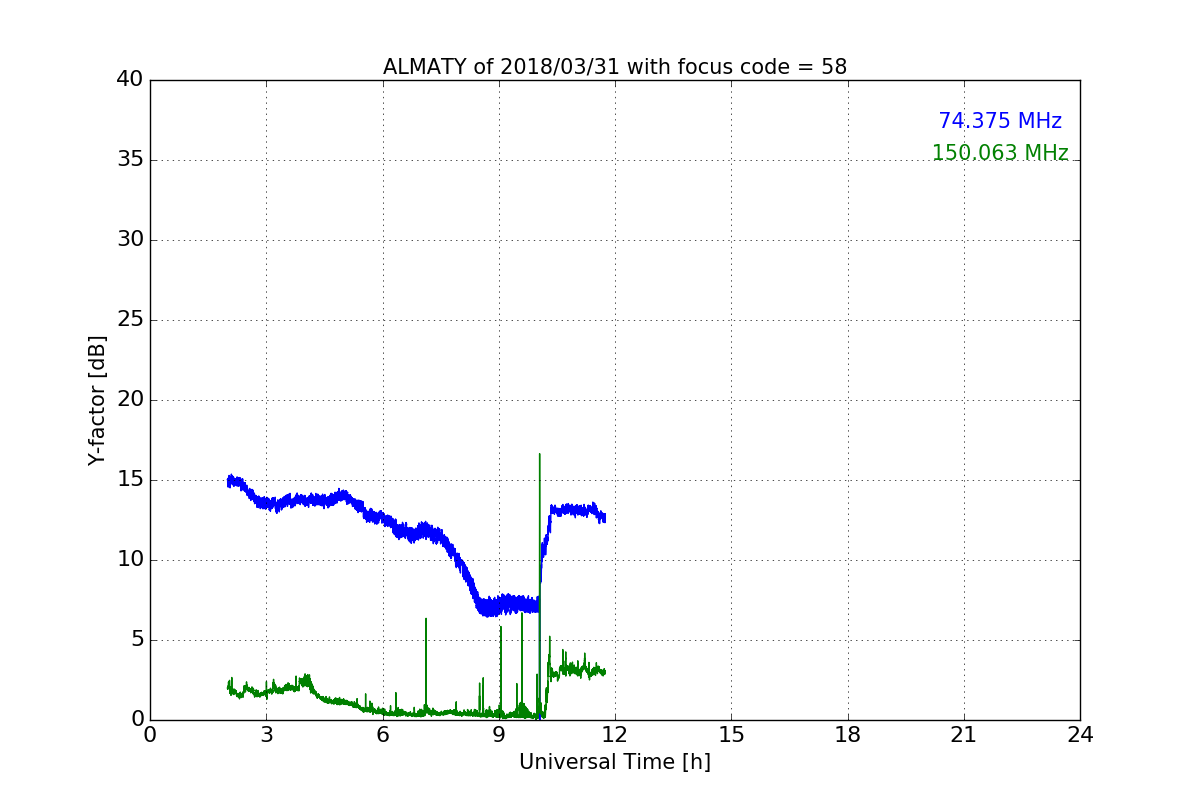
Task: Click the y-axis tick label "20"
Action: click(x=130, y=400)
